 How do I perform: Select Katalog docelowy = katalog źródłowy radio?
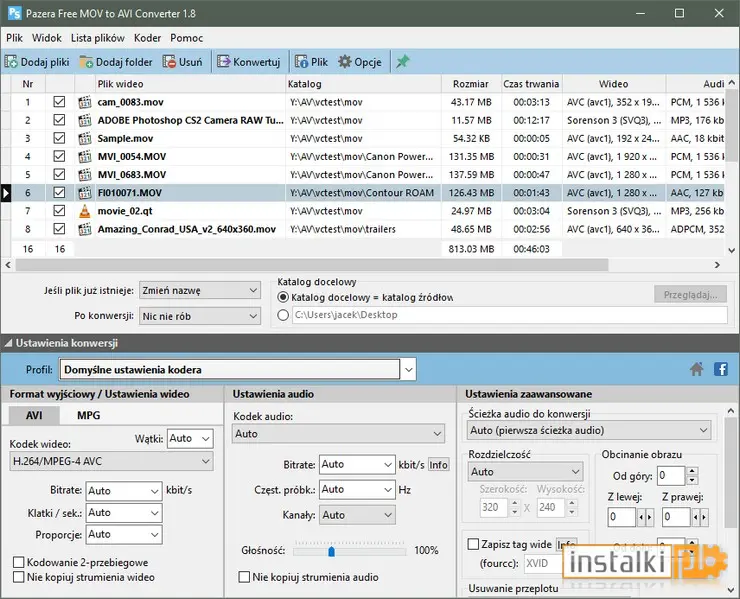(283, 297)
